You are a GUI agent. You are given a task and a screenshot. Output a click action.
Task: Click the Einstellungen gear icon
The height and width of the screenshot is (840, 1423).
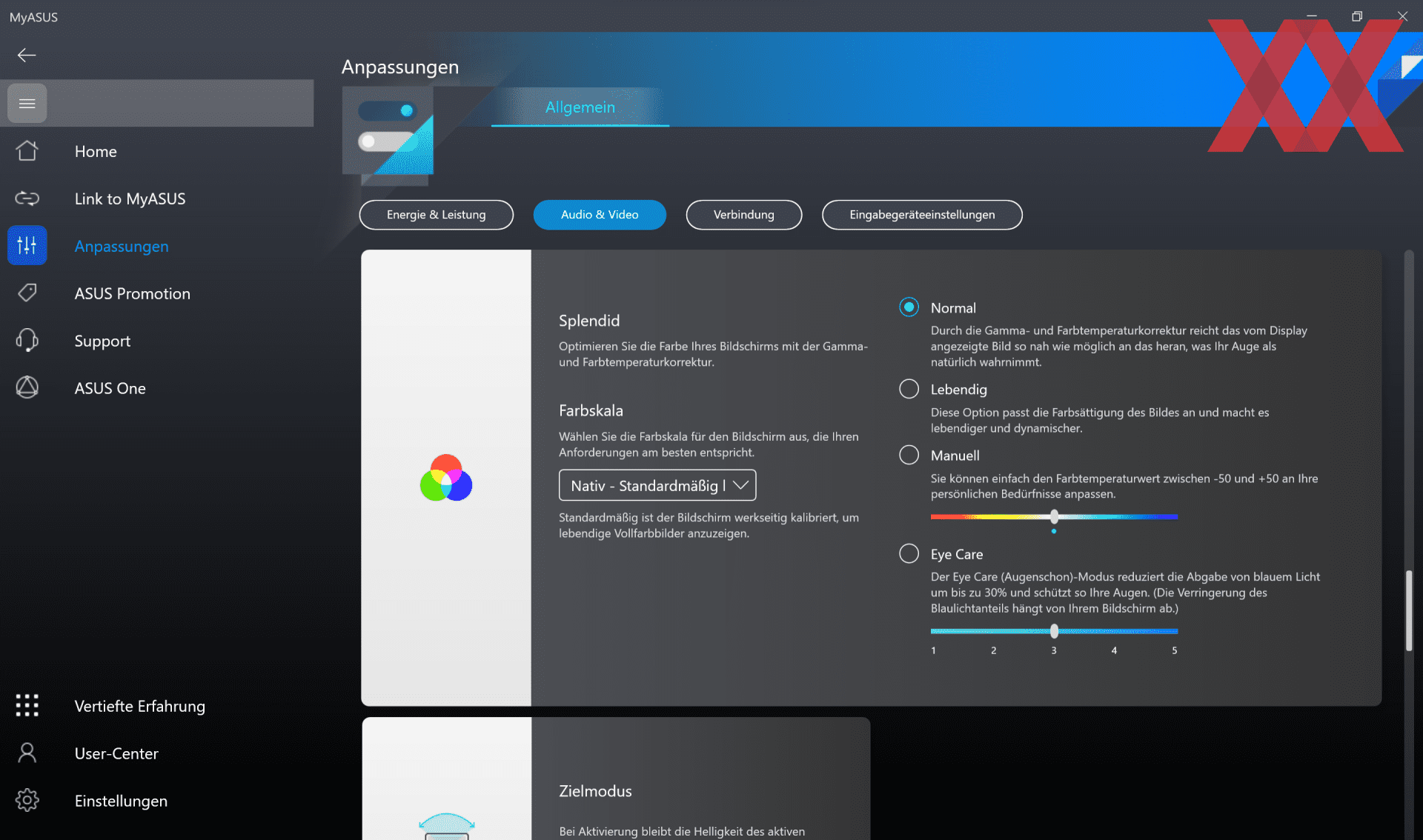[27, 800]
